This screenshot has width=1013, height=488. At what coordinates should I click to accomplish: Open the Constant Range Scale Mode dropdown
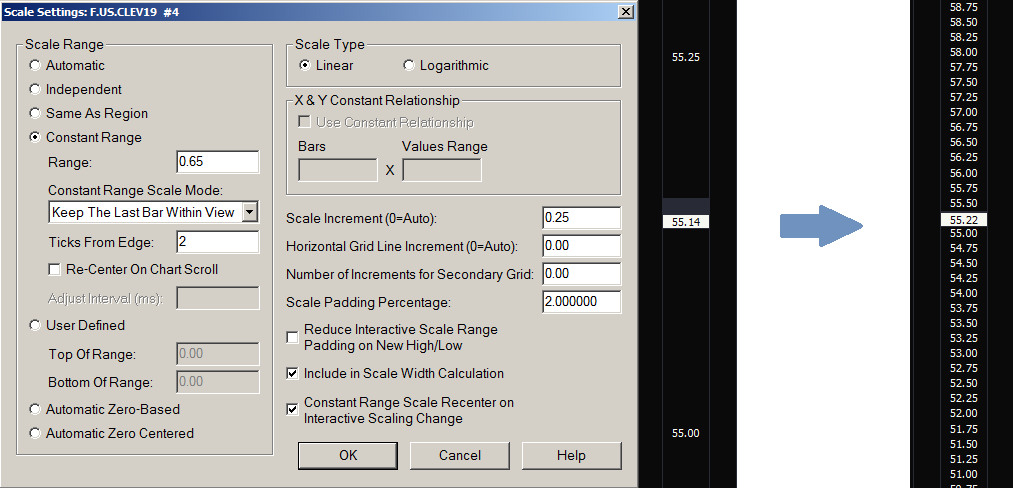[x=250, y=212]
